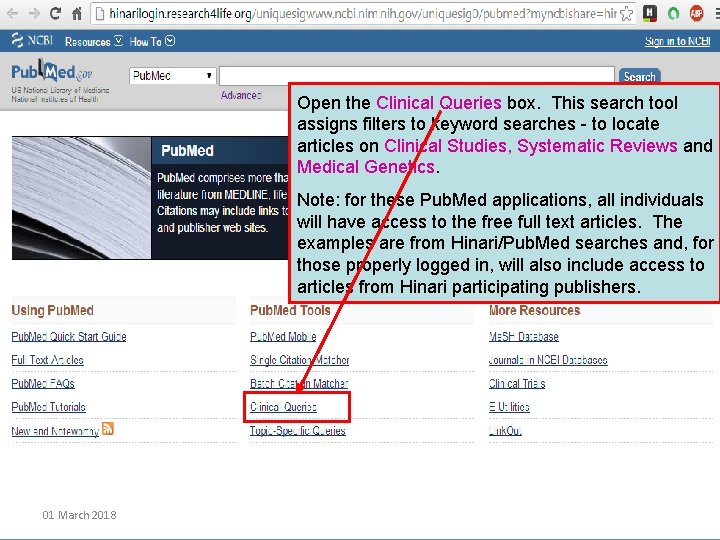Open Topic-Specific Queries link
This screenshot has height=540, width=720.
point(298,431)
